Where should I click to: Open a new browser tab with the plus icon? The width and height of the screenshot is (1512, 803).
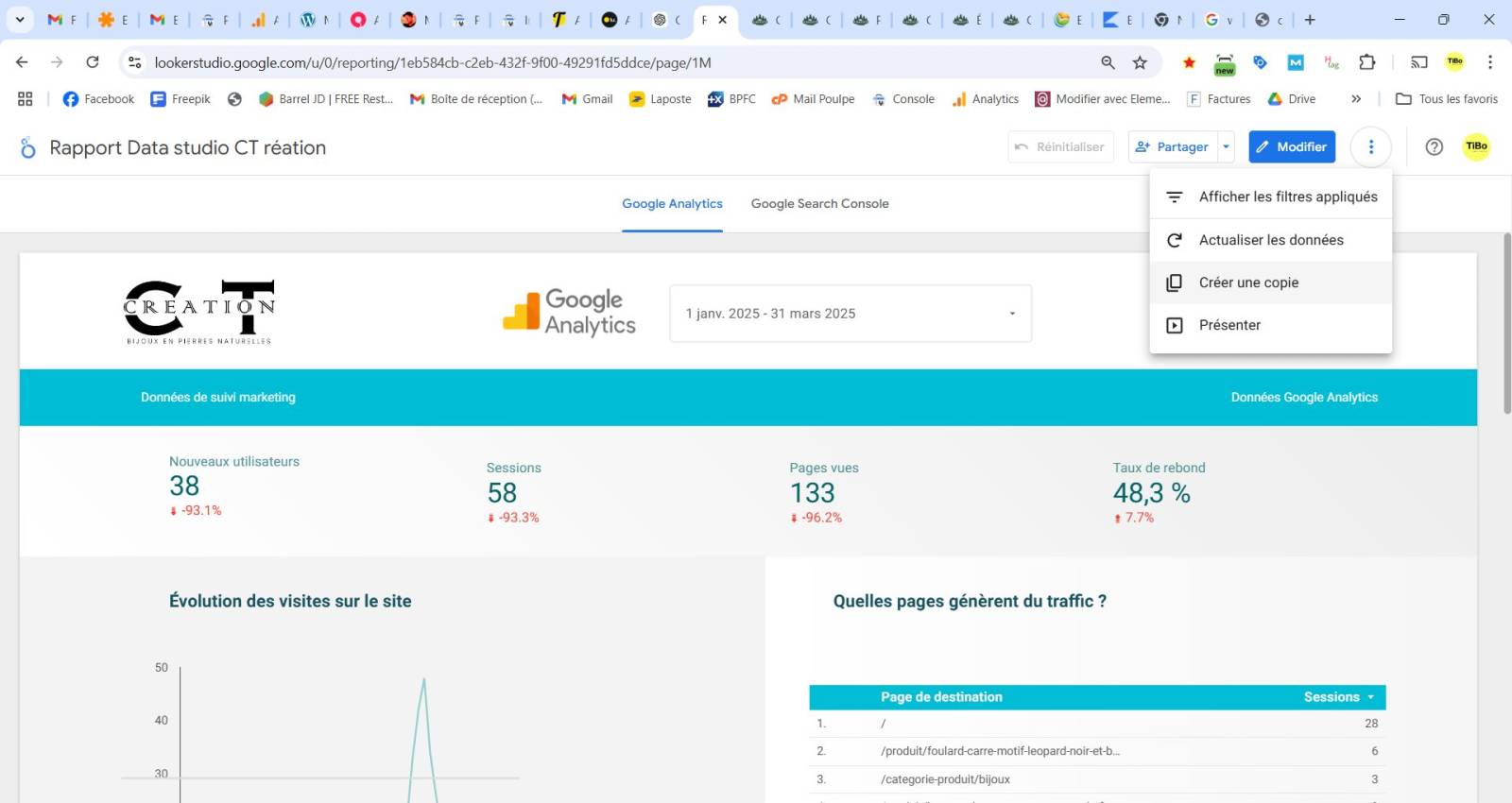click(1310, 20)
